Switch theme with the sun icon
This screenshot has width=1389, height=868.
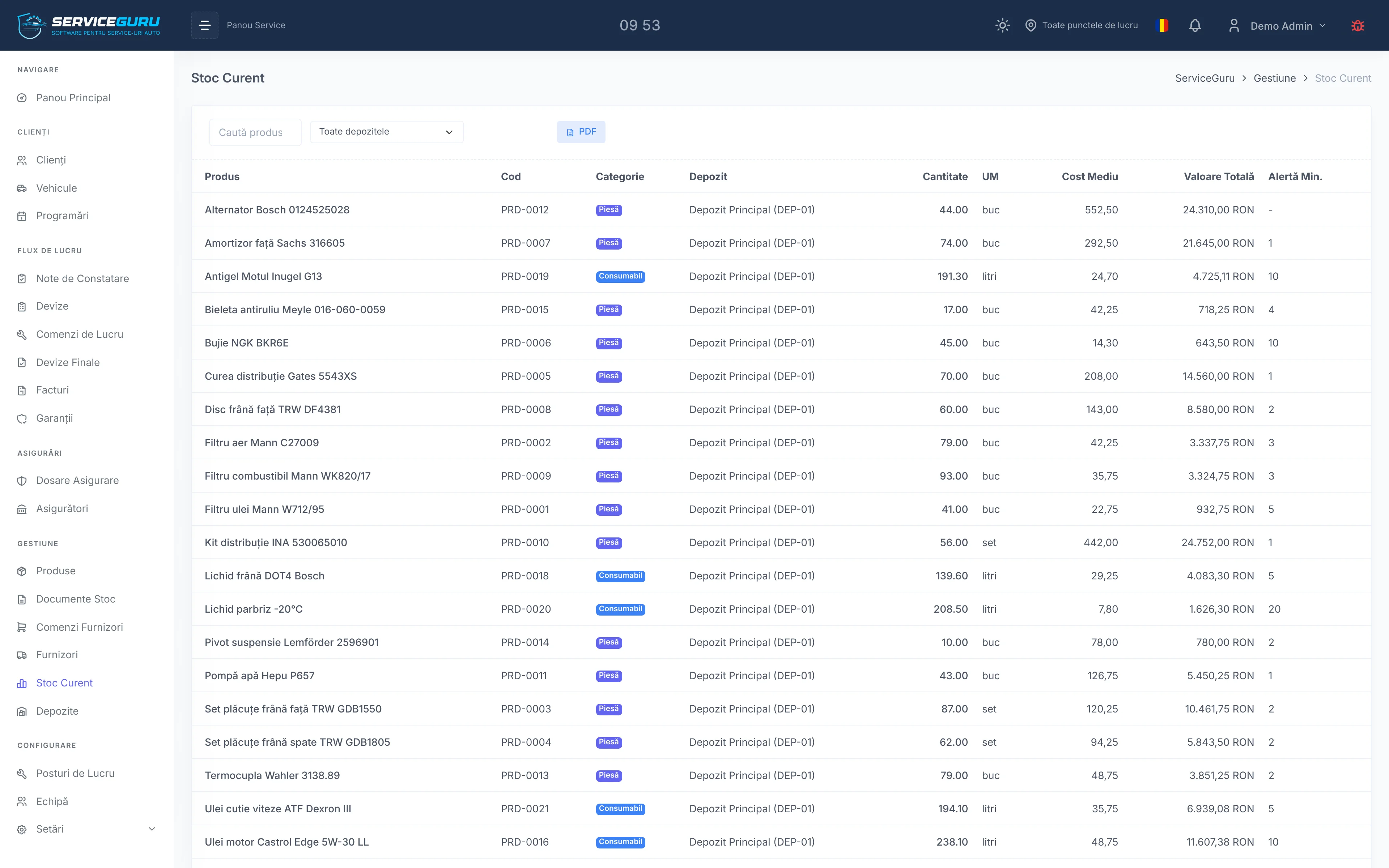(1002, 25)
